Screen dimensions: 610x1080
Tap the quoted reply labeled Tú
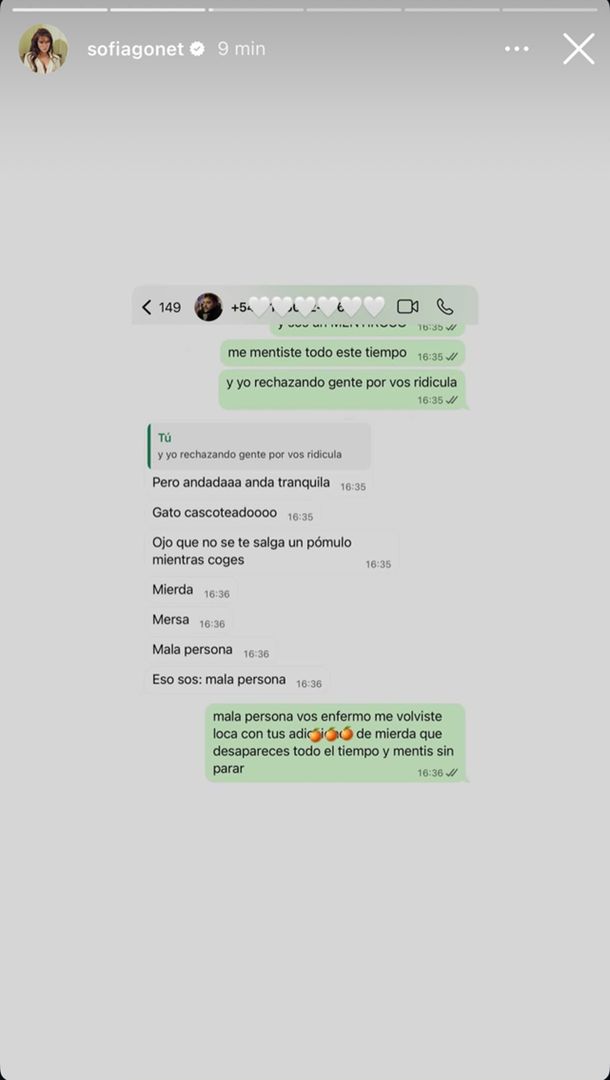[x=259, y=446]
